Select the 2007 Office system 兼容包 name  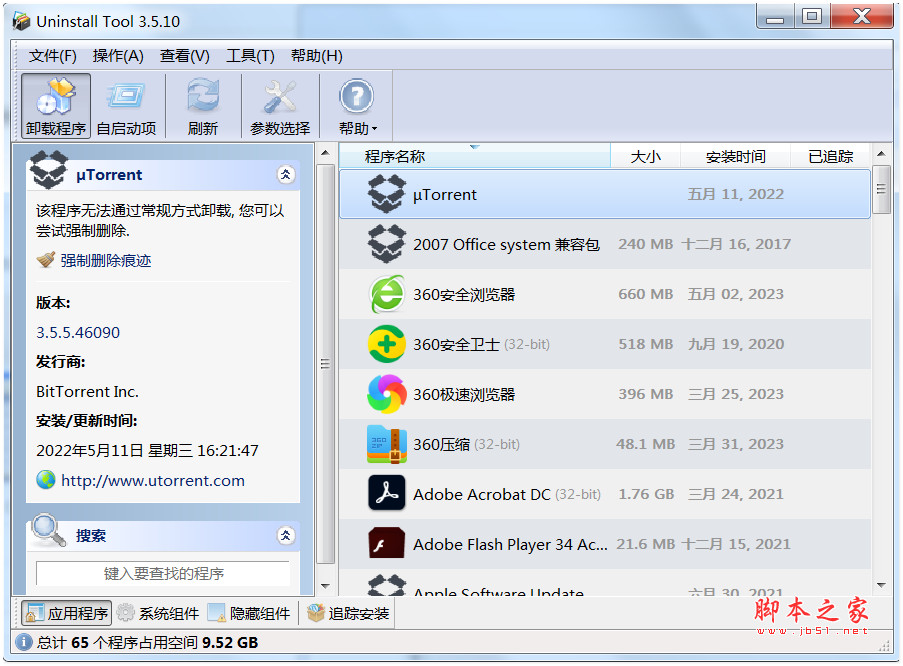pyautogui.click(x=506, y=245)
